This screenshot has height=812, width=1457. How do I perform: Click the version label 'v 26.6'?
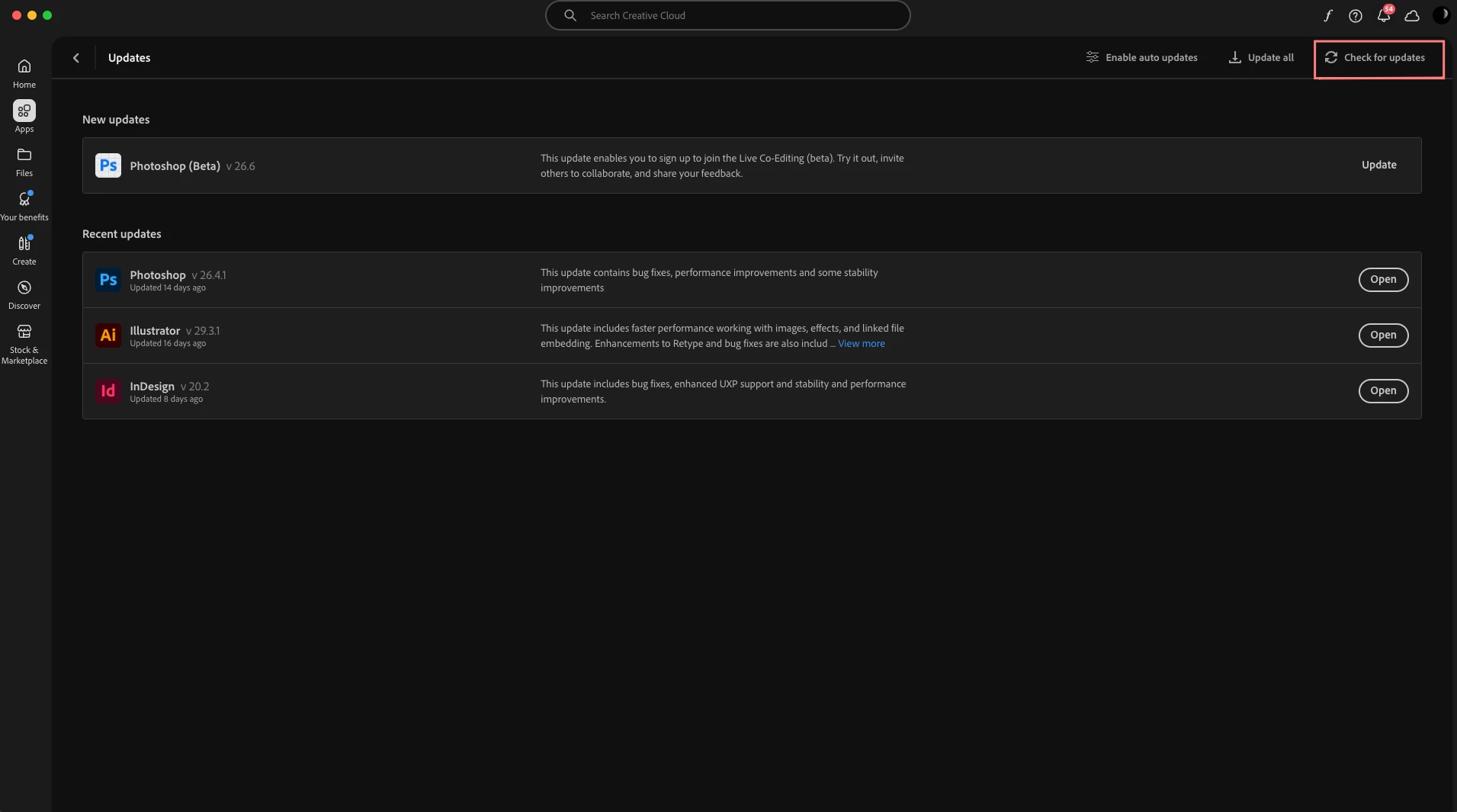(x=241, y=166)
